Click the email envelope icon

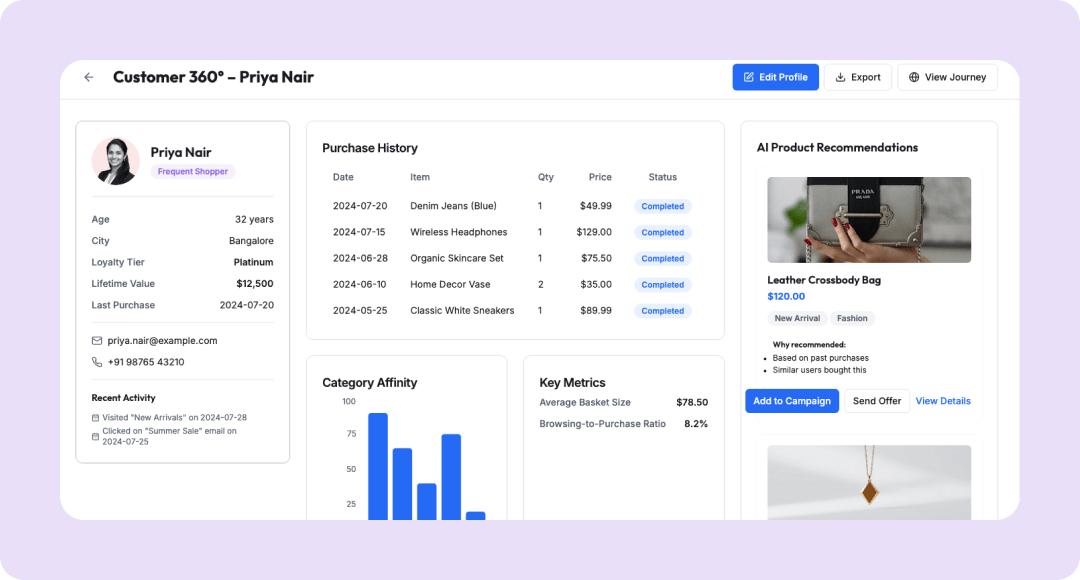pyautogui.click(x=97, y=341)
